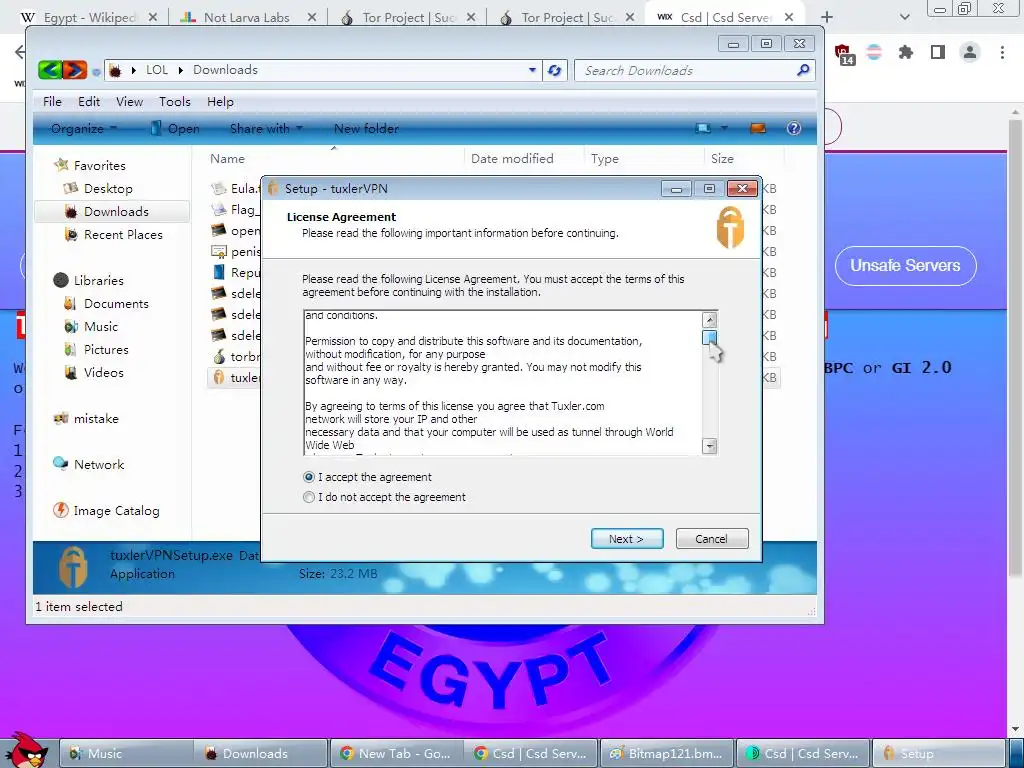The height and width of the screenshot is (768, 1024).
Task: Click the license scrollbar up arrow
Action: coord(709,320)
